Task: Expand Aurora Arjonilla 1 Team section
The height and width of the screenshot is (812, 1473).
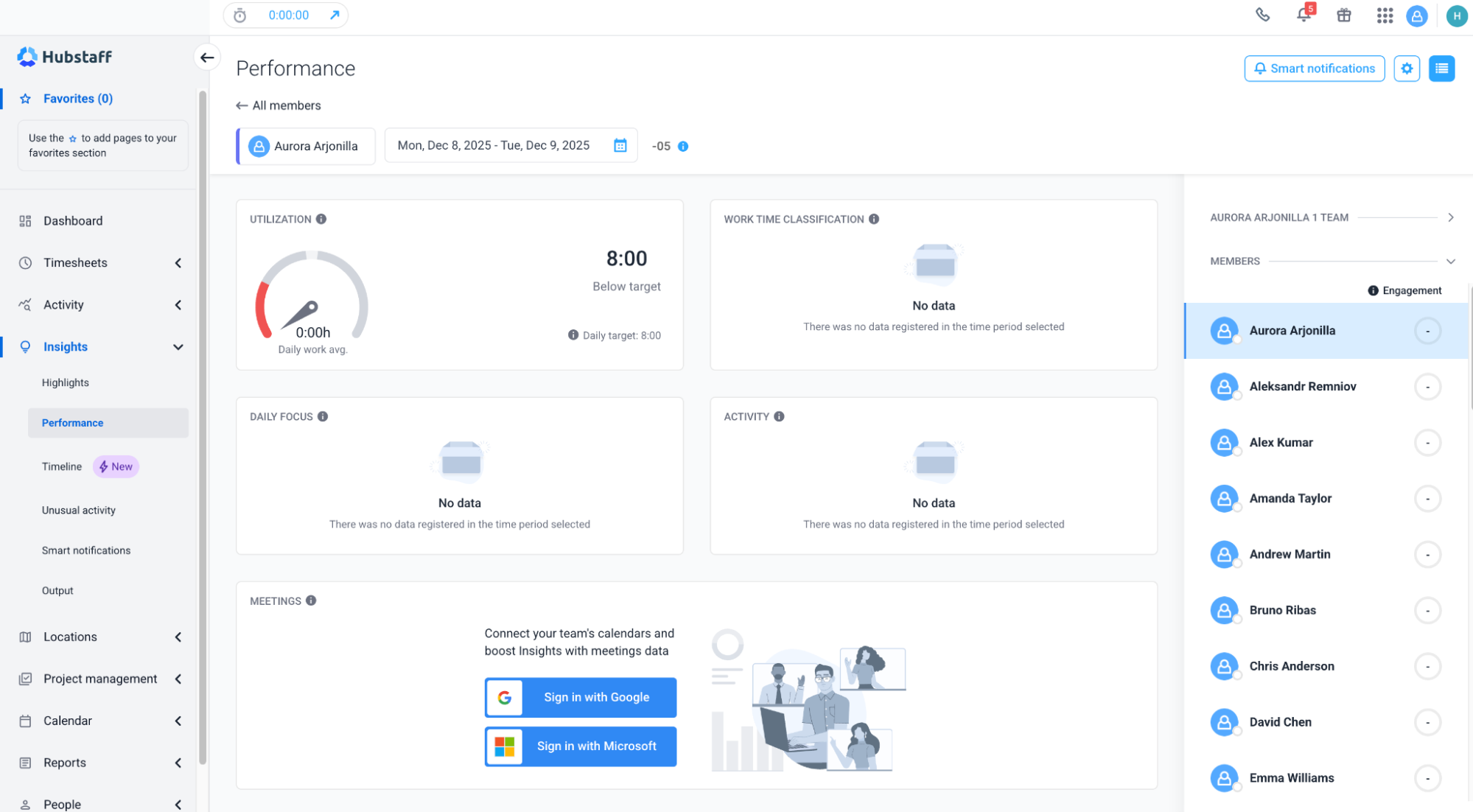Action: click(x=1450, y=217)
